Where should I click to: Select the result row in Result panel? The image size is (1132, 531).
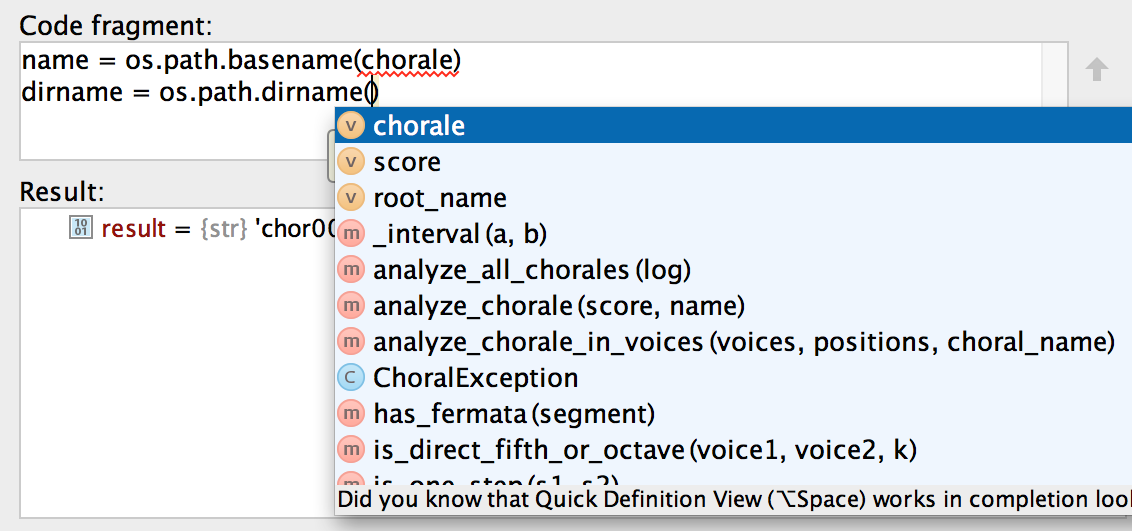(200, 229)
